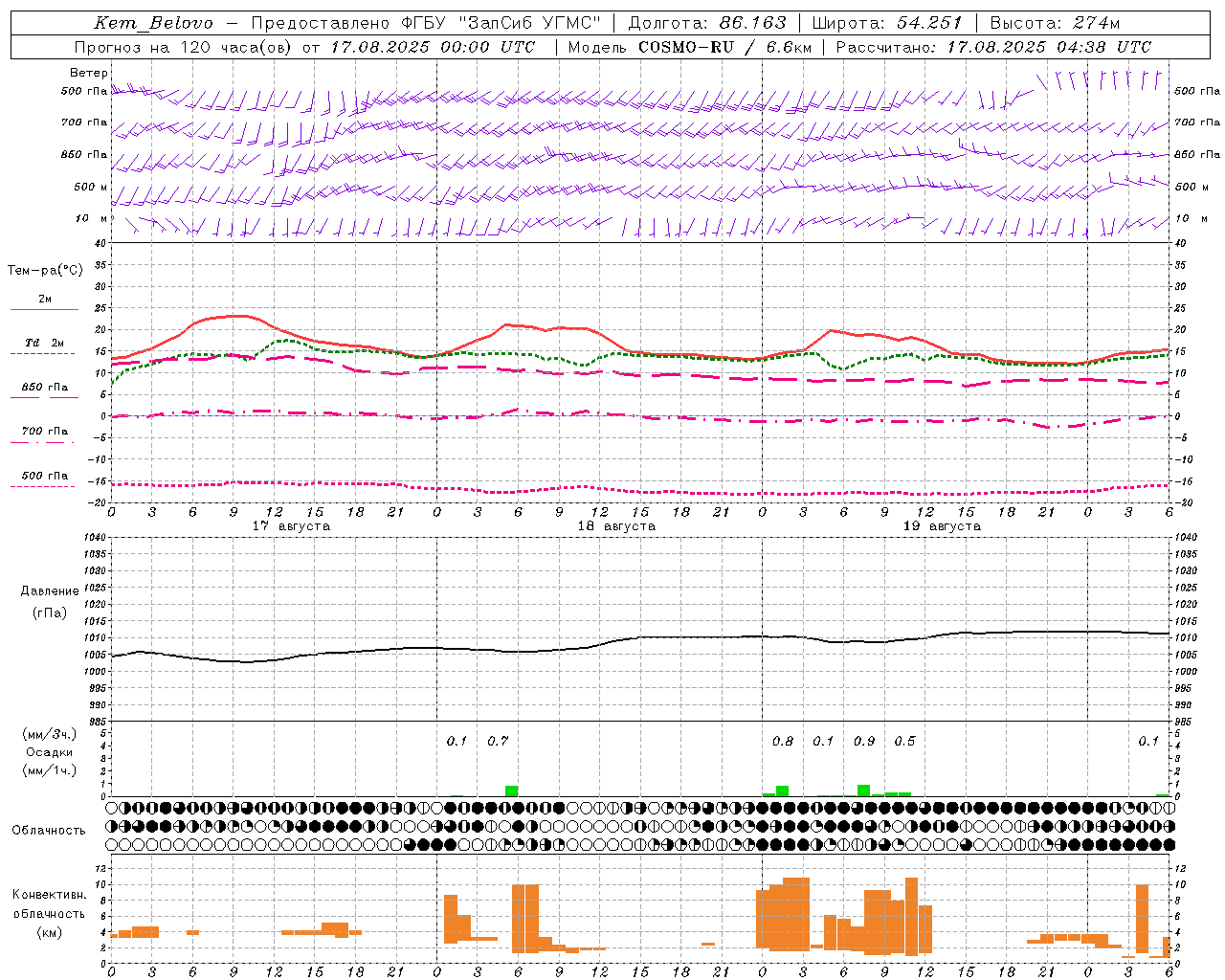This screenshot has width=1225, height=980.
Task: Click the green precipitation bar under 0.9
Action: point(864,791)
